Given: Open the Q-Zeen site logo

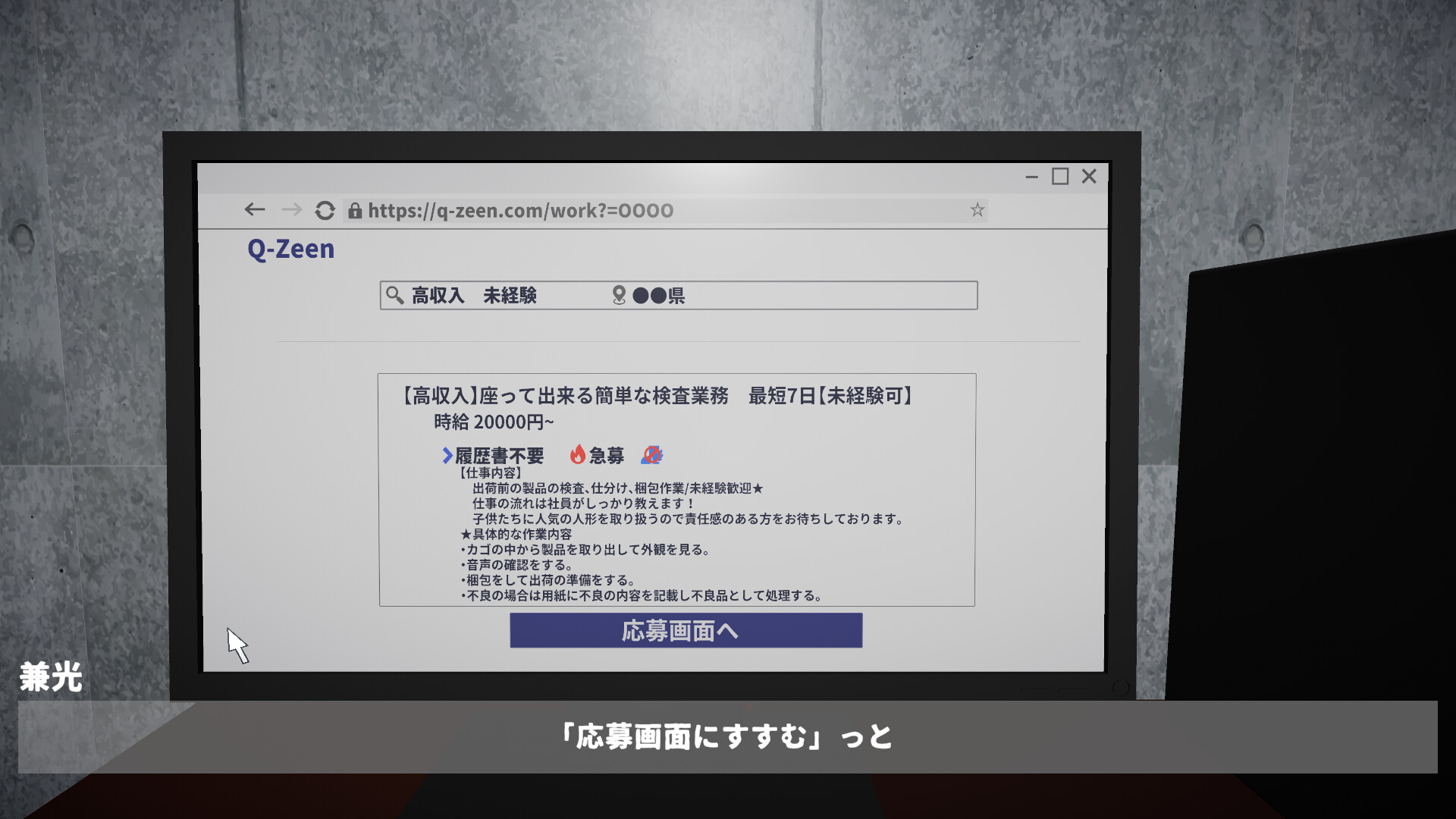Looking at the screenshot, I should [x=290, y=248].
